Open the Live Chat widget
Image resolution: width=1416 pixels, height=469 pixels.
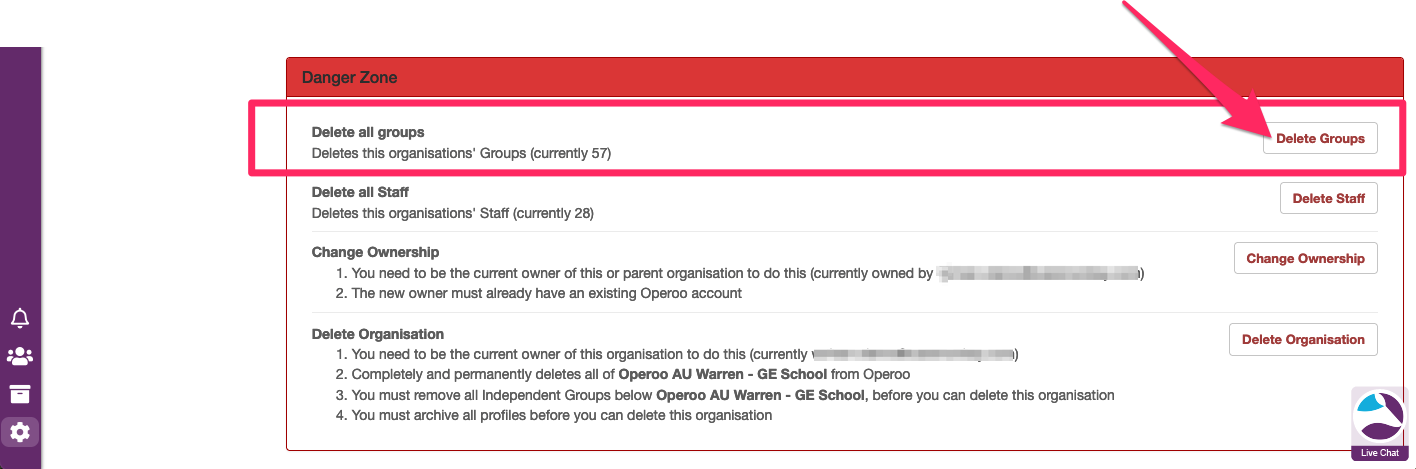click(x=1379, y=425)
